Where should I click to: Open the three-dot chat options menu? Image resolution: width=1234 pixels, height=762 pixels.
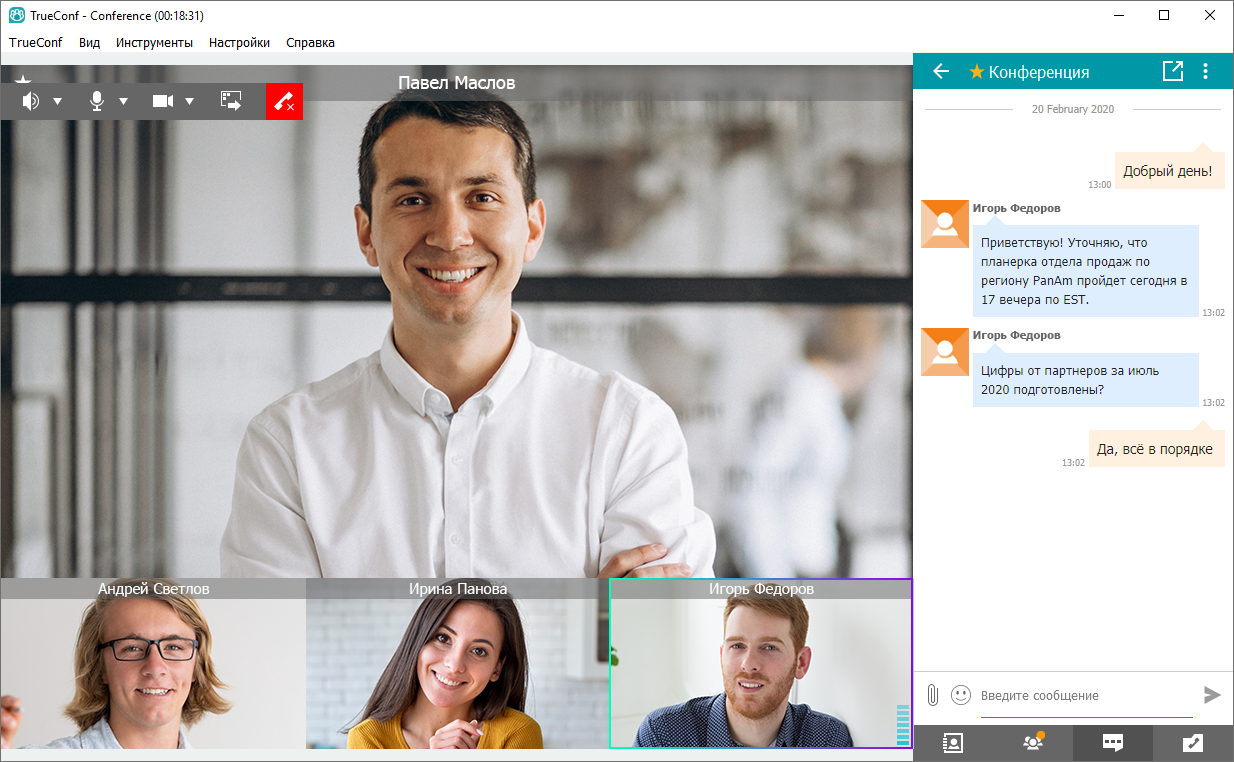click(x=1205, y=71)
